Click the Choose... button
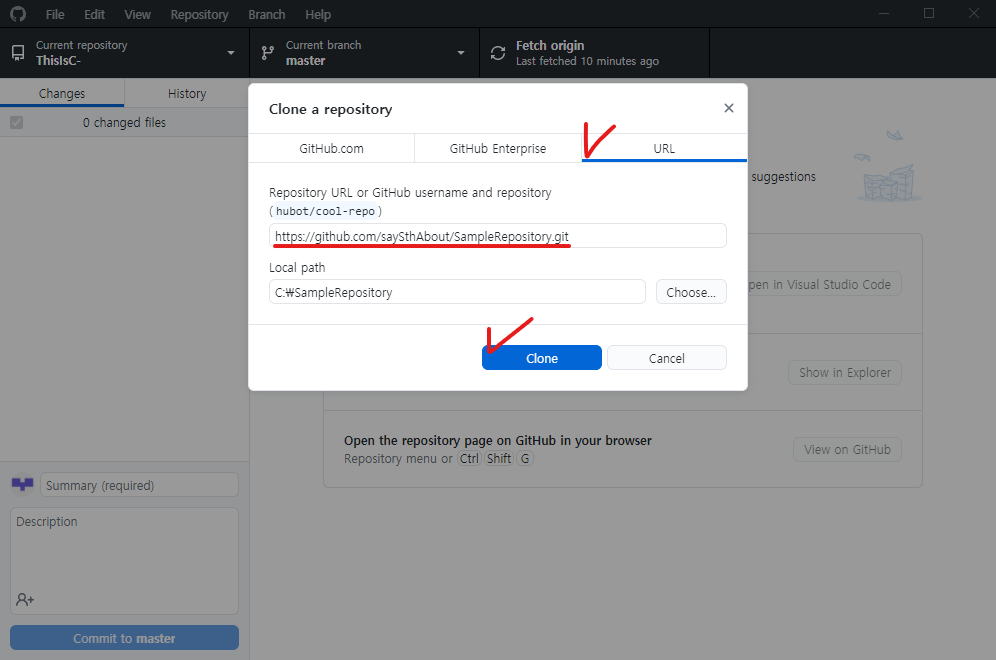 click(690, 292)
